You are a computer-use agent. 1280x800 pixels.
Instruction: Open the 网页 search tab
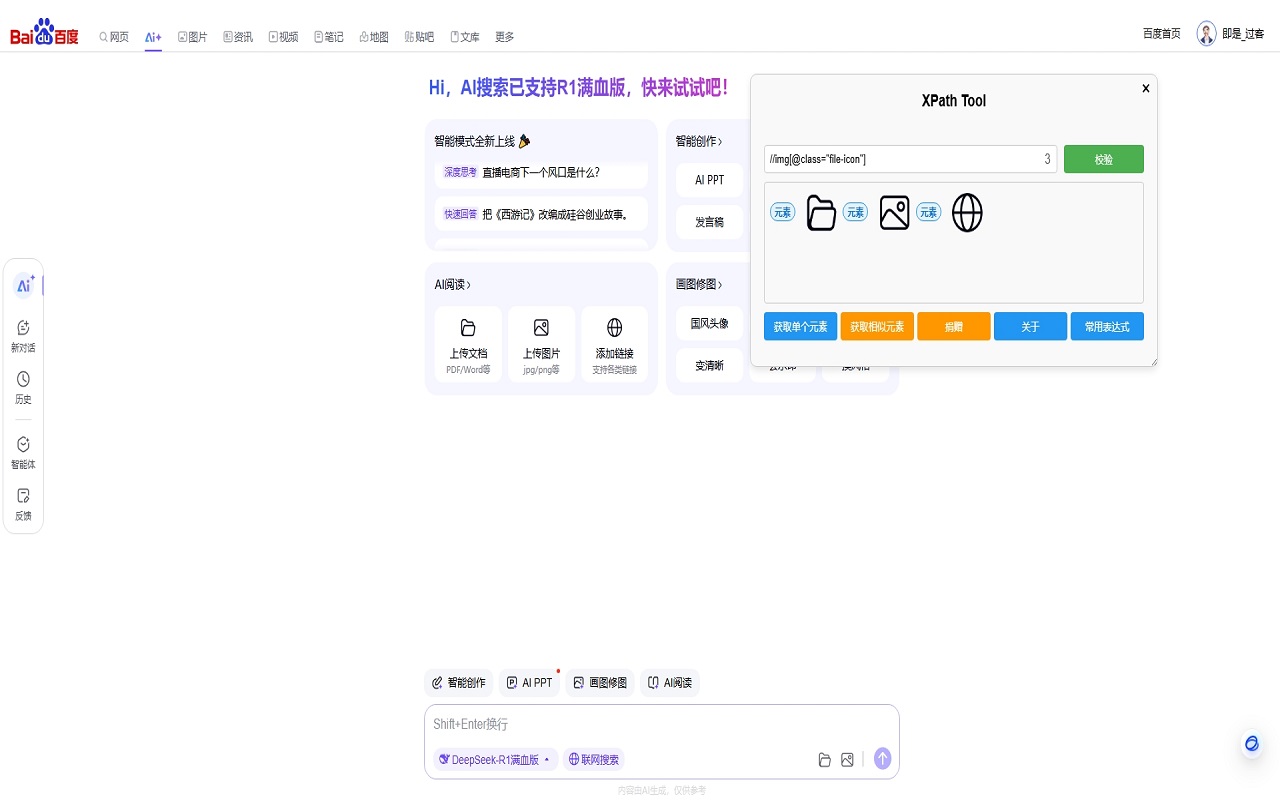click(114, 37)
